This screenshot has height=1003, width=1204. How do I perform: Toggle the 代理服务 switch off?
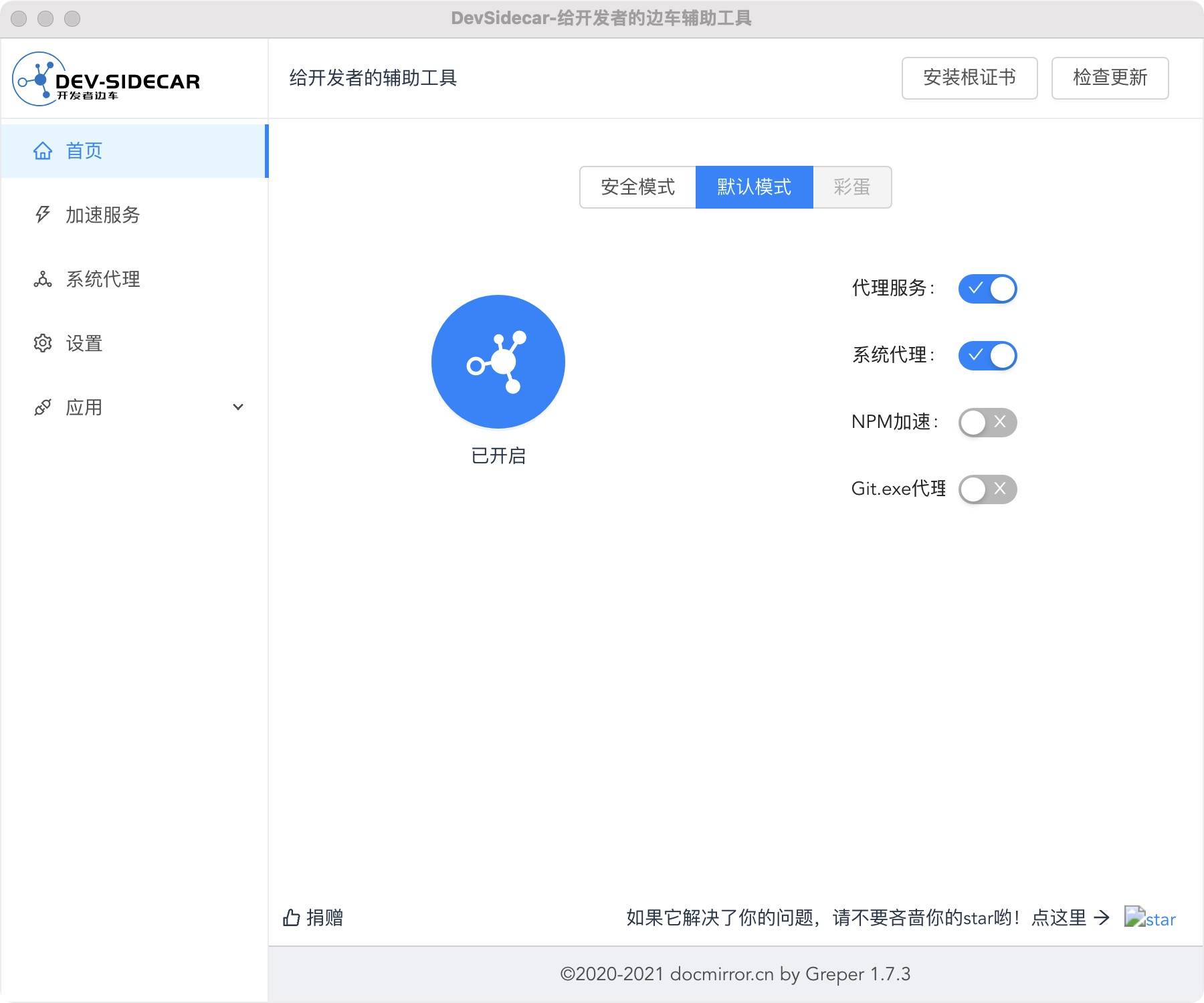coord(987,288)
